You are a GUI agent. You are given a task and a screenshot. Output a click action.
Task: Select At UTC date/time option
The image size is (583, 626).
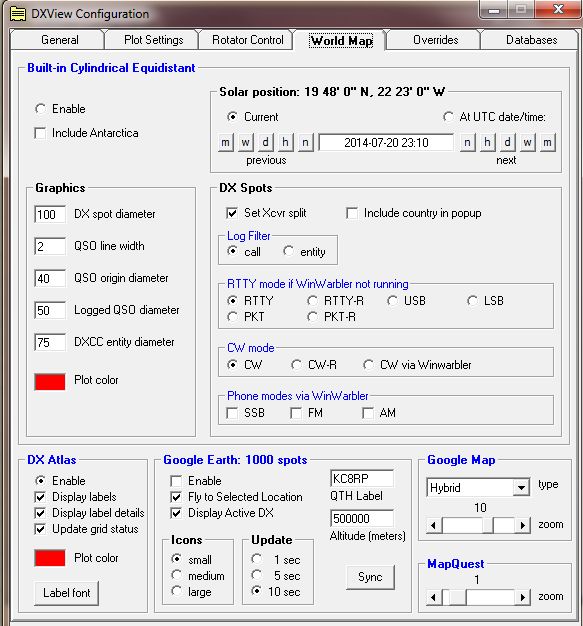pyautogui.click(x=448, y=117)
